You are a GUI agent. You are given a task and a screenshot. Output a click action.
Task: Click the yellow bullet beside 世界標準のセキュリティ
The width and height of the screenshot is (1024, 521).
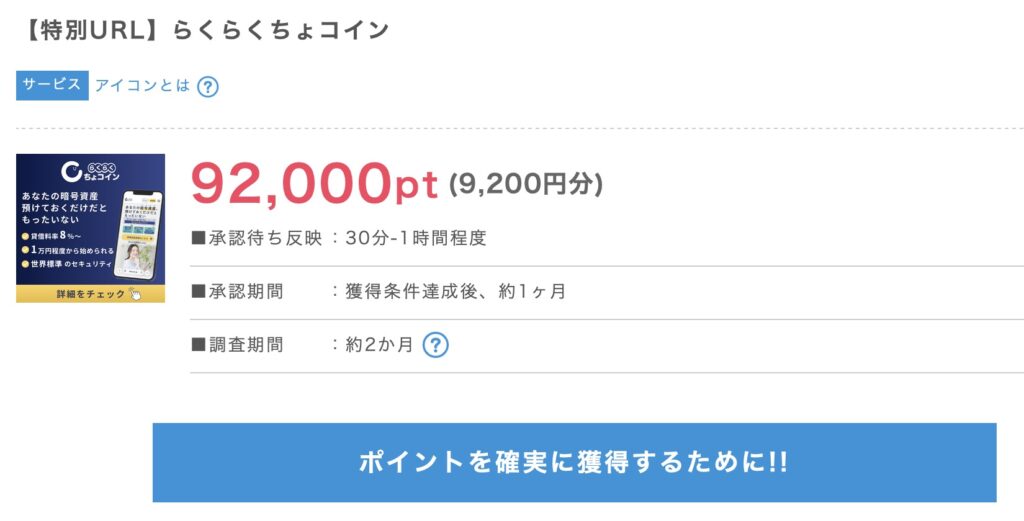25,264
